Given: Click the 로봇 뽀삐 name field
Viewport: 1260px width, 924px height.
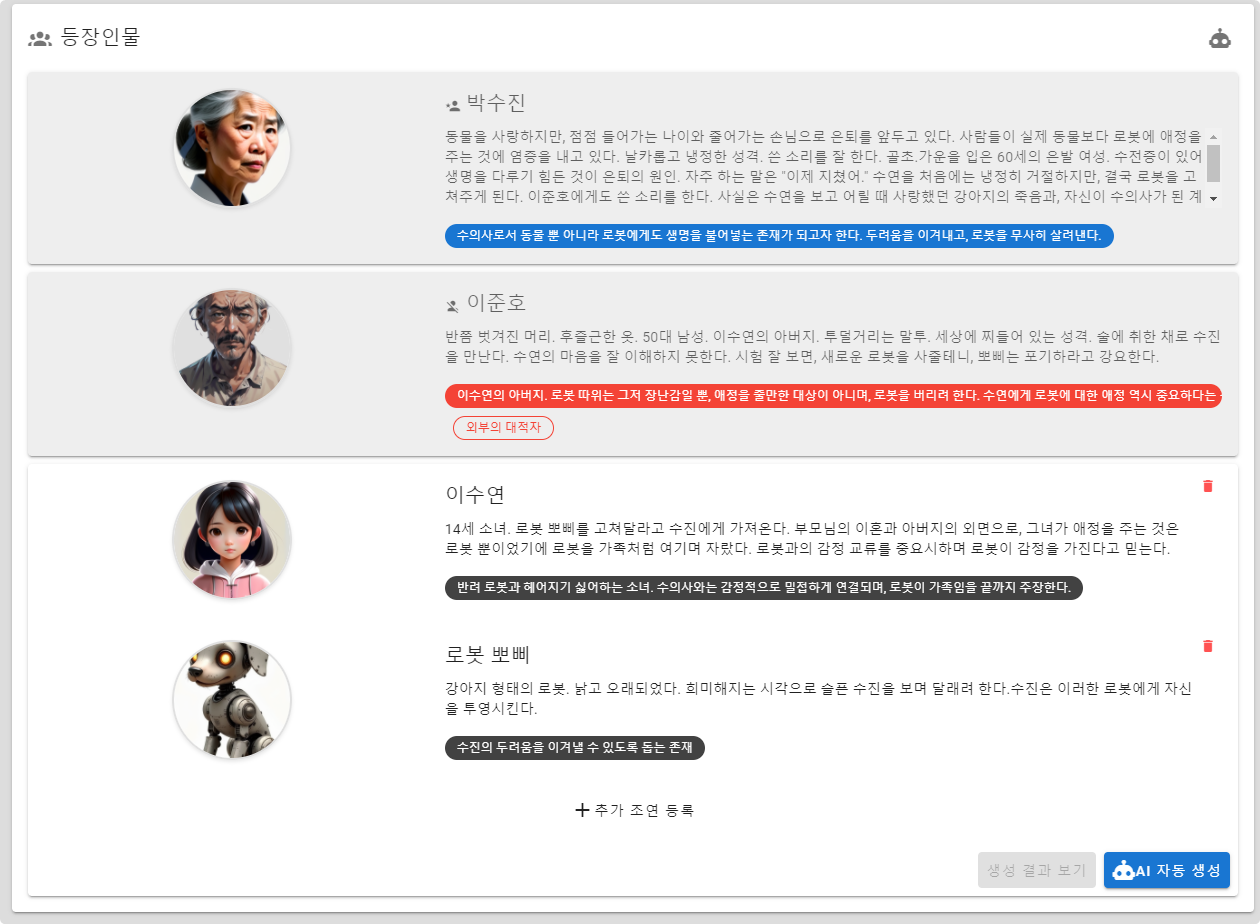Looking at the screenshot, I should click(x=487, y=654).
